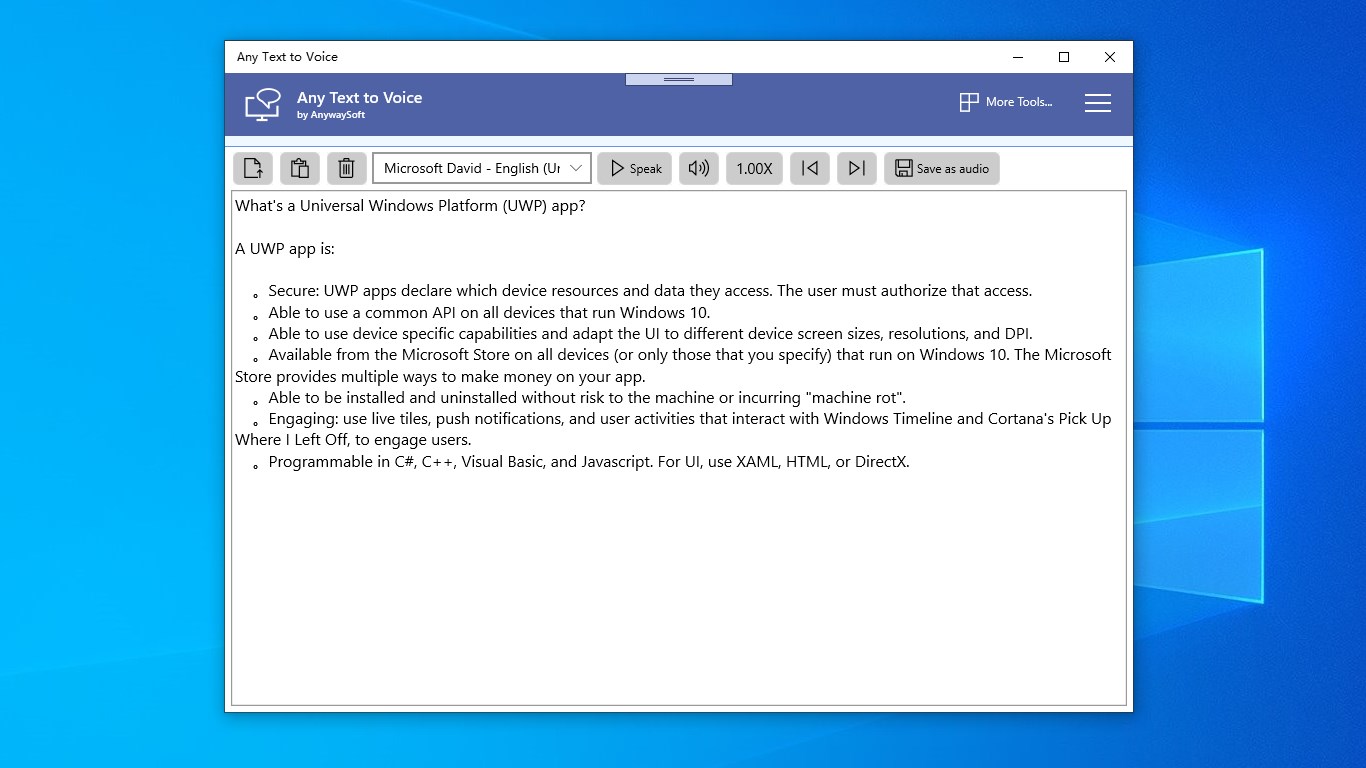This screenshot has height=768, width=1366.
Task: Skip forward to the next sentence
Action: [x=856, y=168]
